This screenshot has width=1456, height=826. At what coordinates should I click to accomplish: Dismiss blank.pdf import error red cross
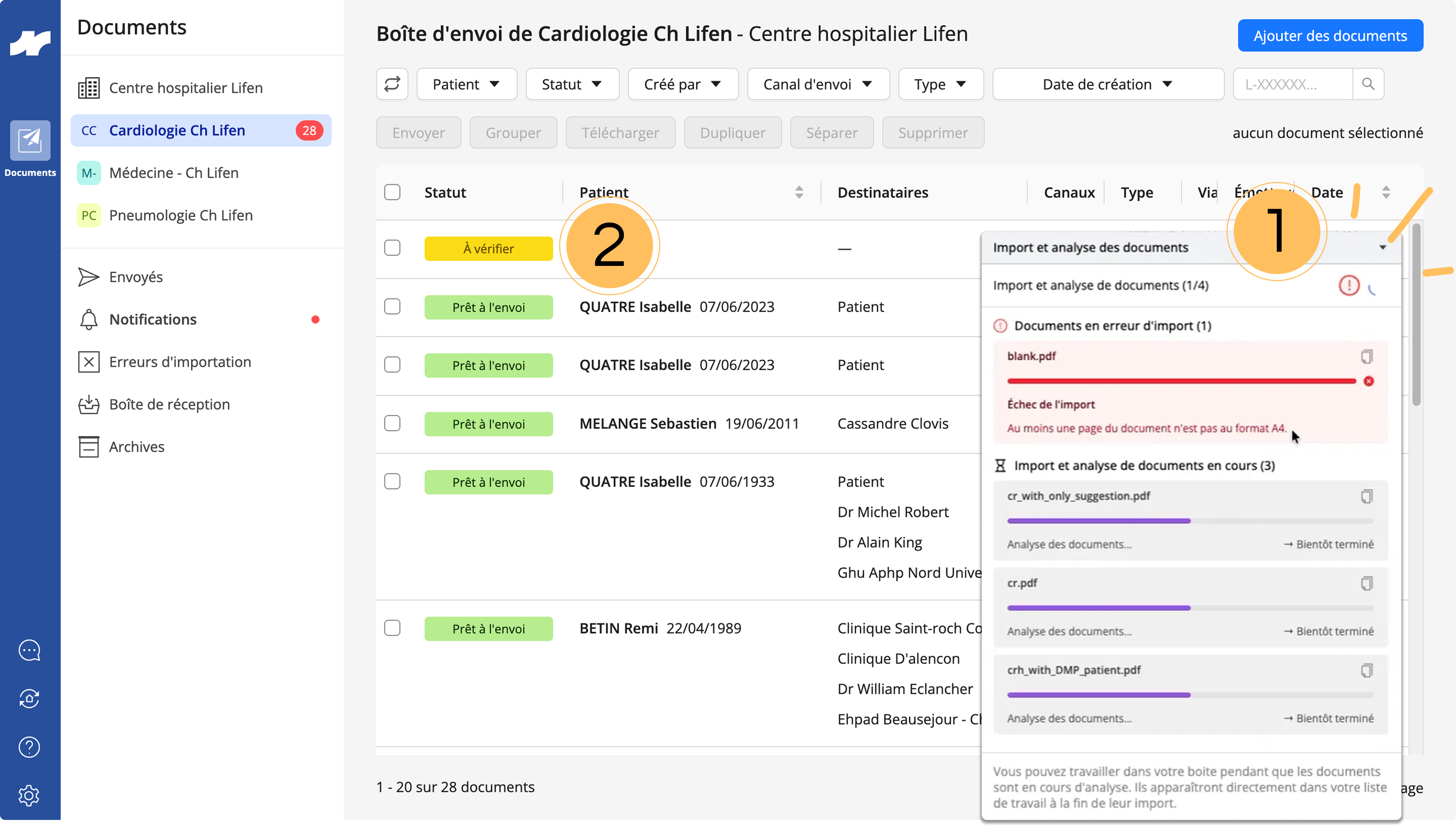point(1369,381)
